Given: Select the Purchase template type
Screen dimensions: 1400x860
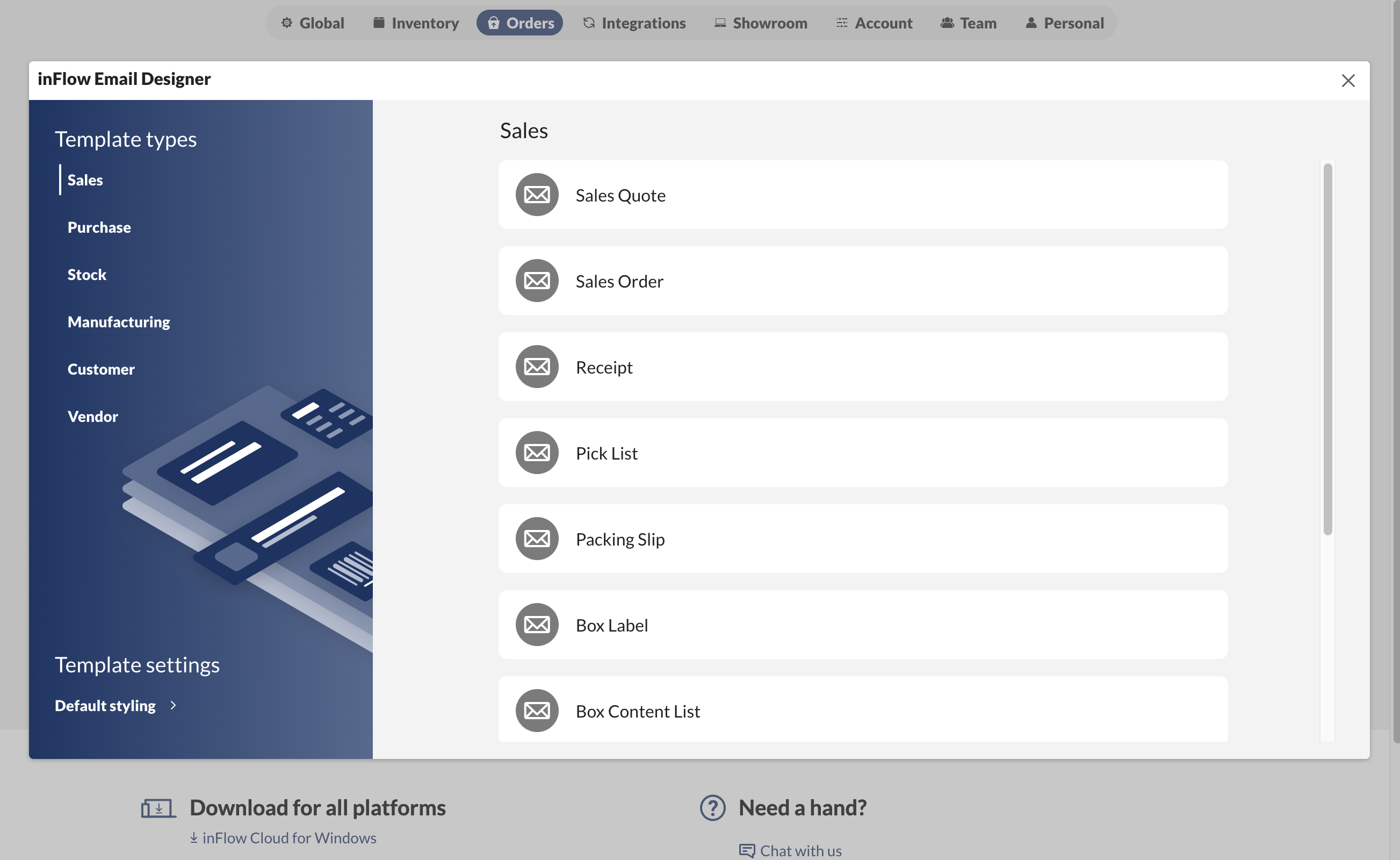Looking at the screenshot, I should point(99,226).
